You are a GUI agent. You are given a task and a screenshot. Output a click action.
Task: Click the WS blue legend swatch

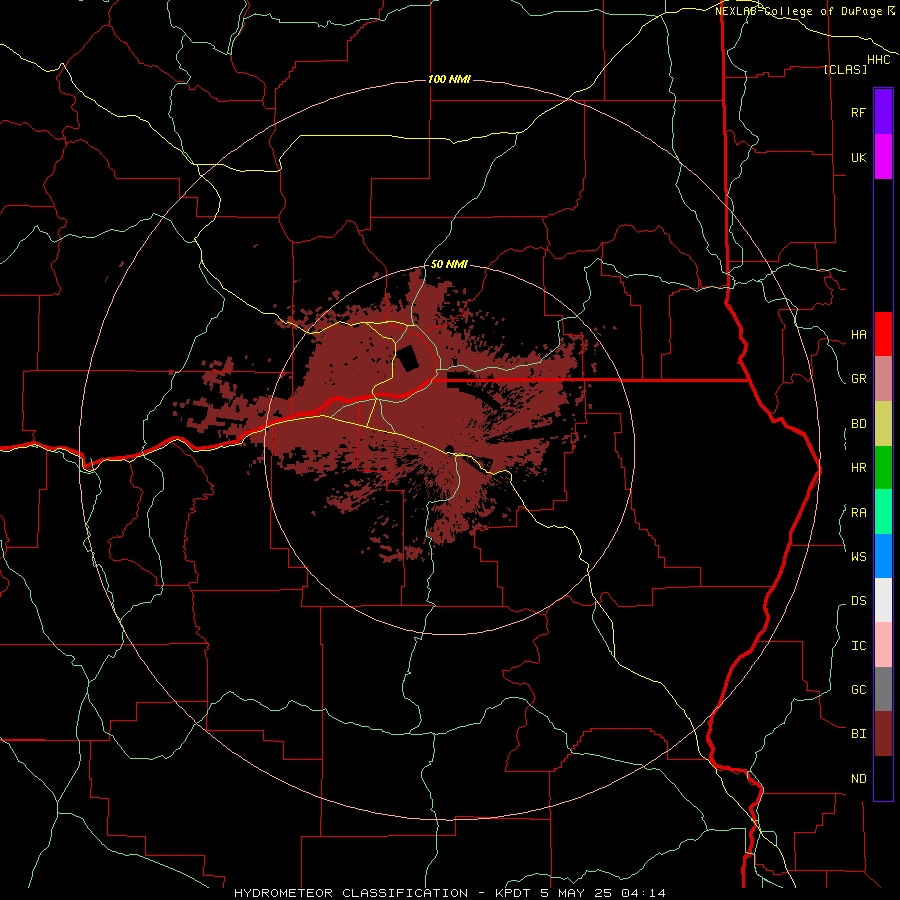[x=883, y=556]
